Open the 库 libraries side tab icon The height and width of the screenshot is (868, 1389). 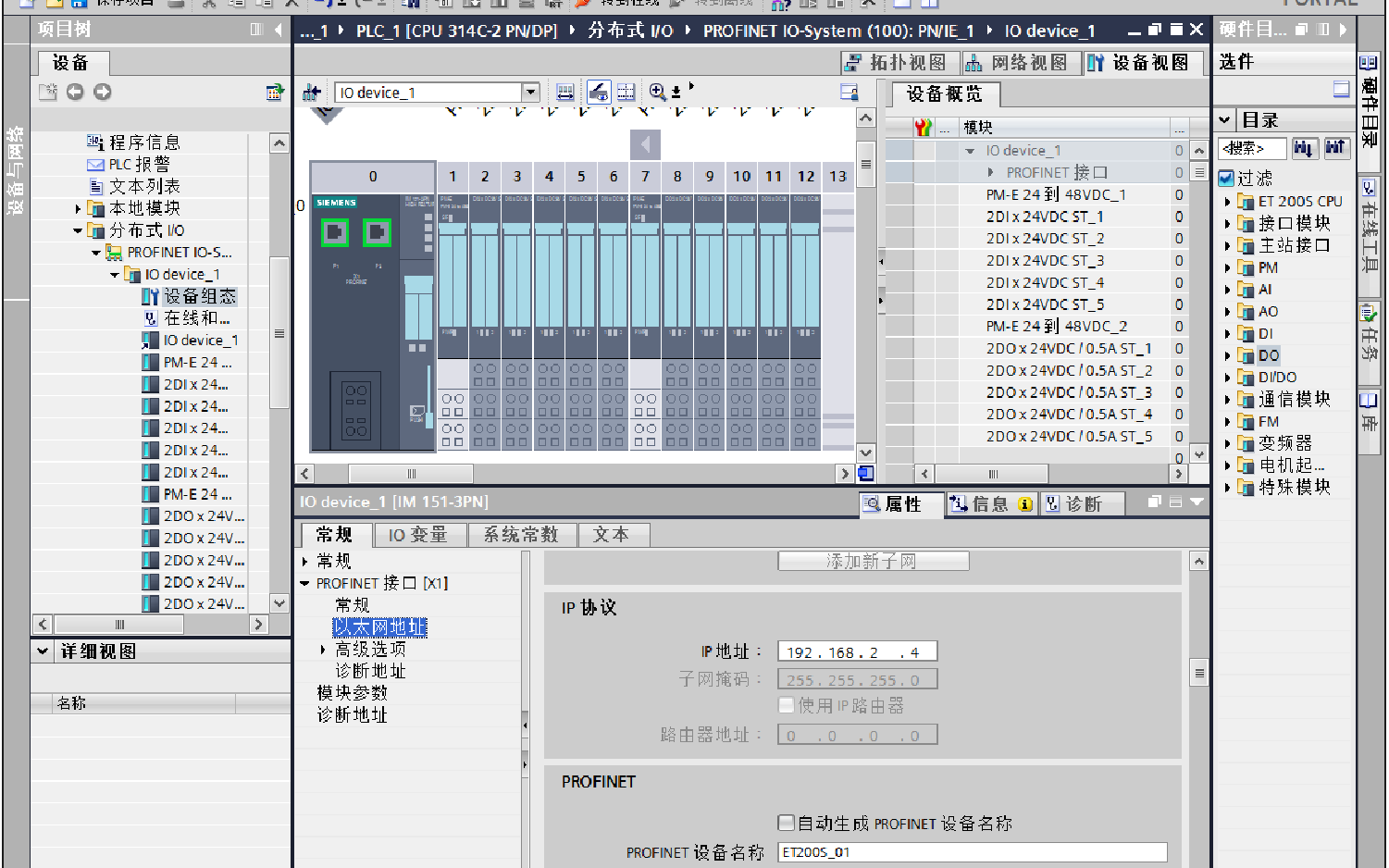(x=1369, y=402)
